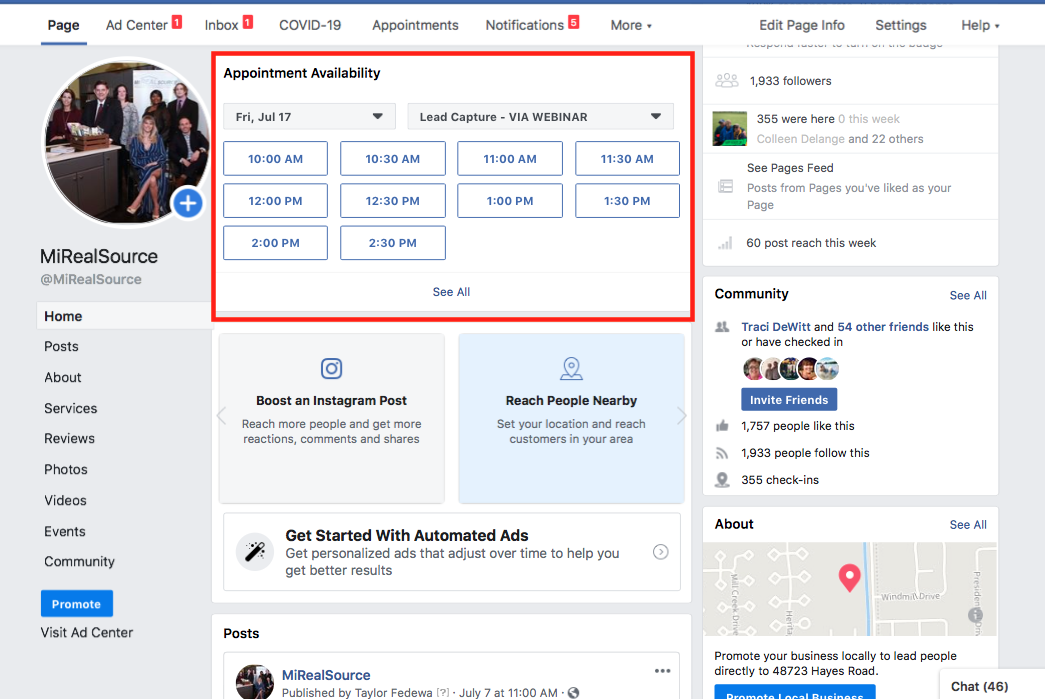Click the follow feed icon beside 1,933 people
This screenshot has width=1045, height=699.
(x=722, y=453)
